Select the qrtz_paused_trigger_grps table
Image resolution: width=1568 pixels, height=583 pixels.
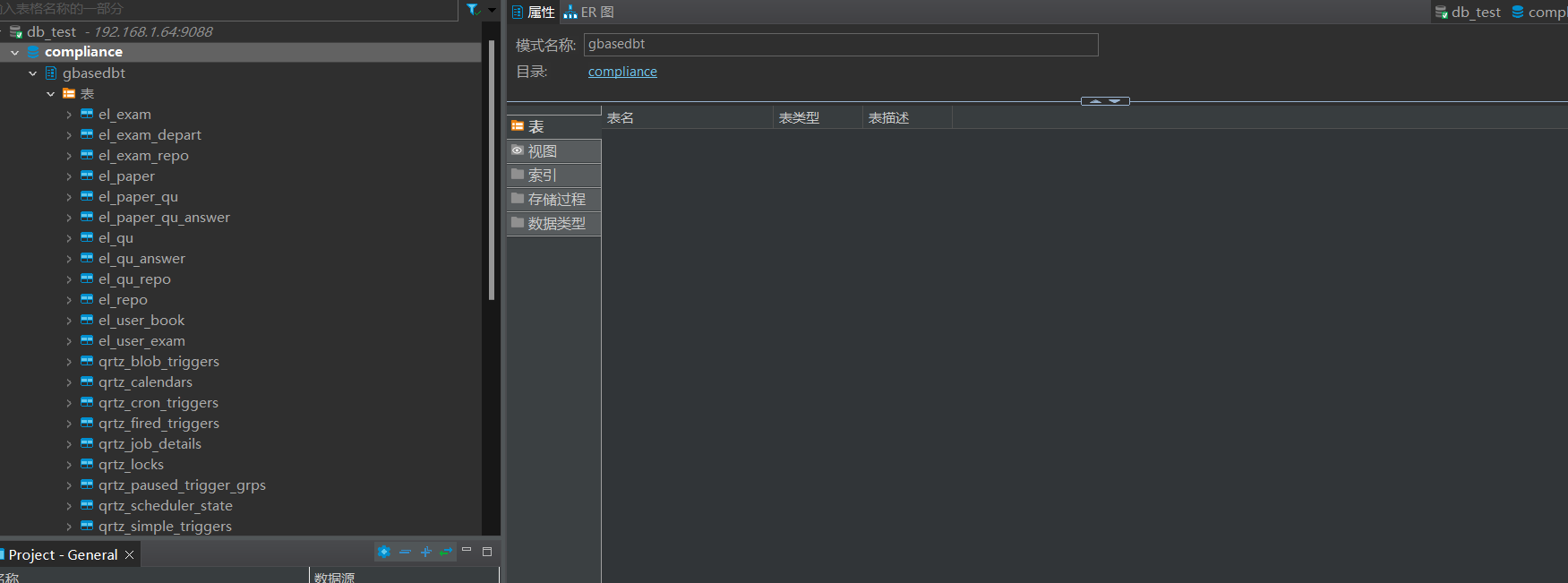point(182,485)
